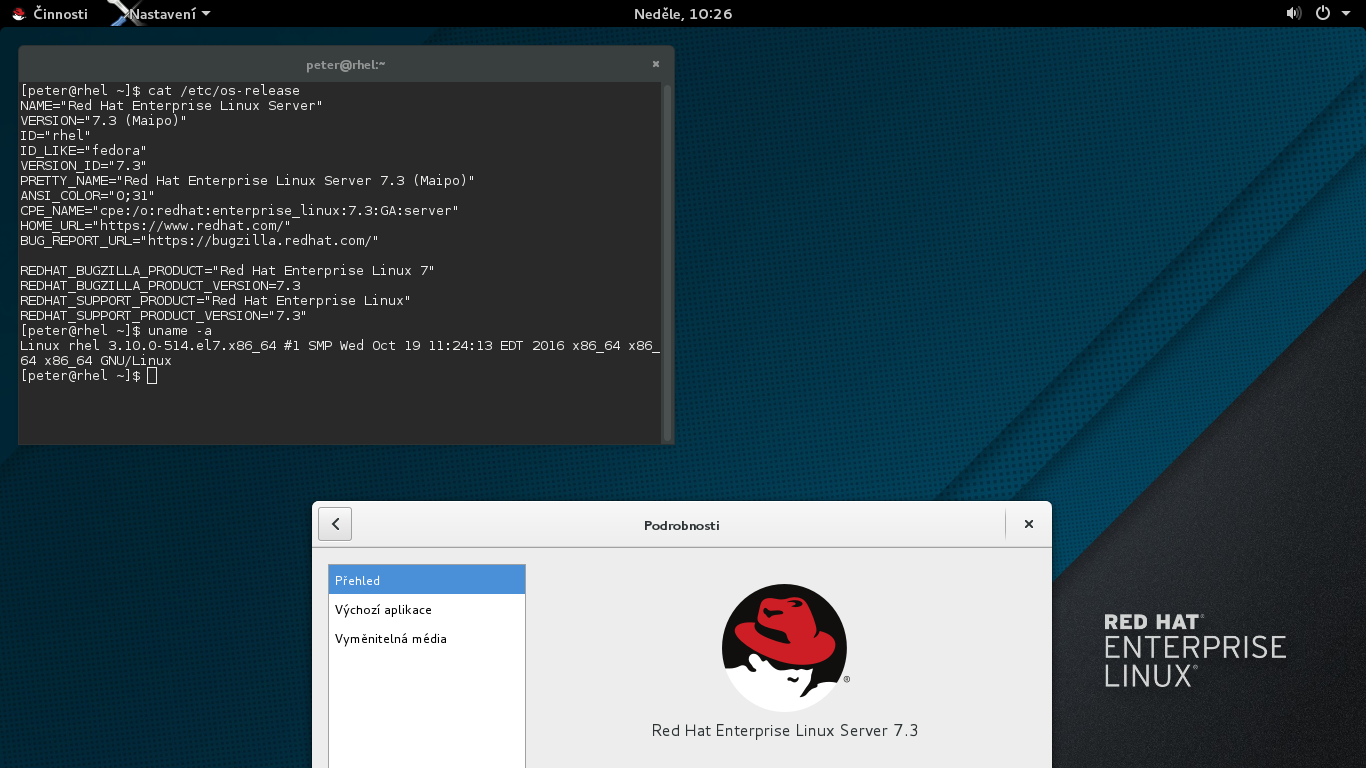
Task: Click the ID_LIKE="fedora" line
Action: tap(84, 150)
